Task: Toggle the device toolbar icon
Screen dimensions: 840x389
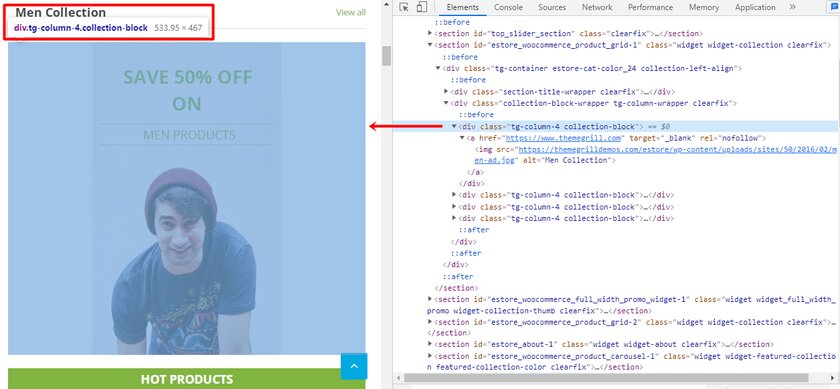Action: [422, 7]
